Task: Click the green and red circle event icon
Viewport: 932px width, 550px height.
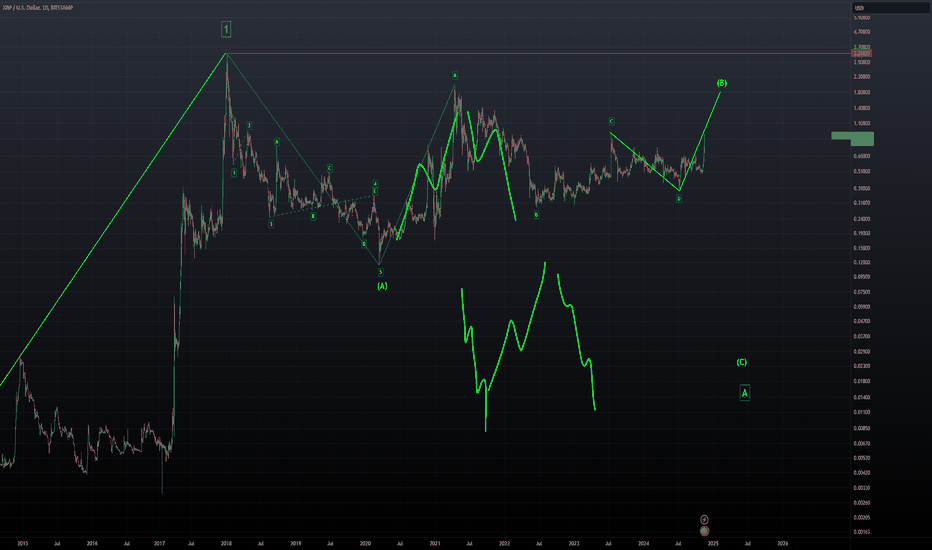Action: tap(704, 530)
